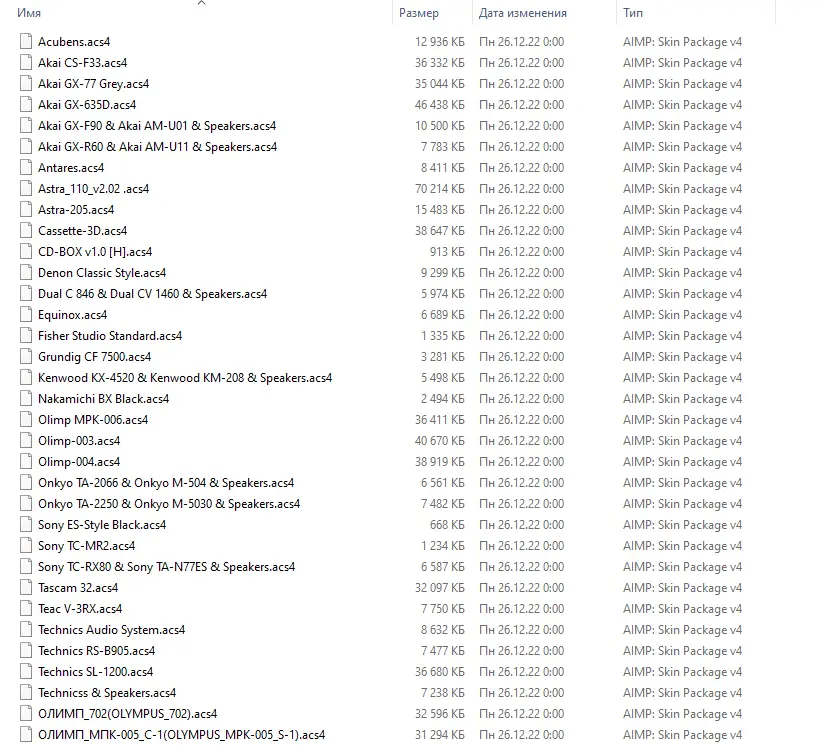Select file Akai GX-F90 & Akai AM-U01 & Speakers.acs4
This screenshot has width=825, height=745.
coord(157,126)
